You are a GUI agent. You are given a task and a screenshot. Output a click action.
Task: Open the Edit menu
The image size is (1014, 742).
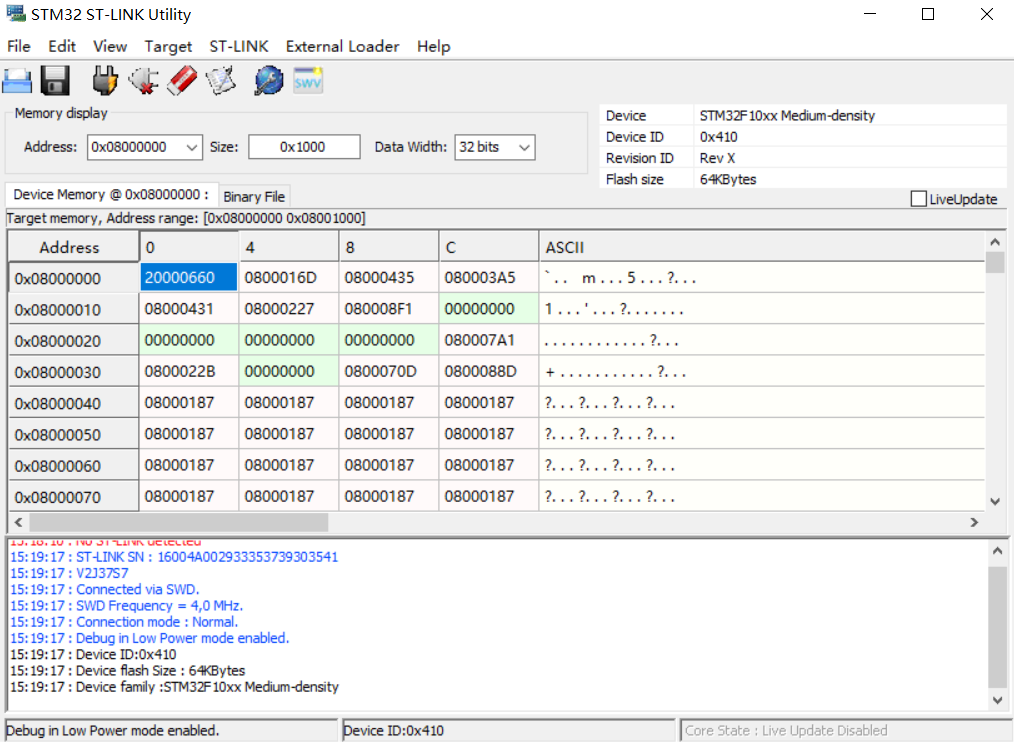point(62,47)
